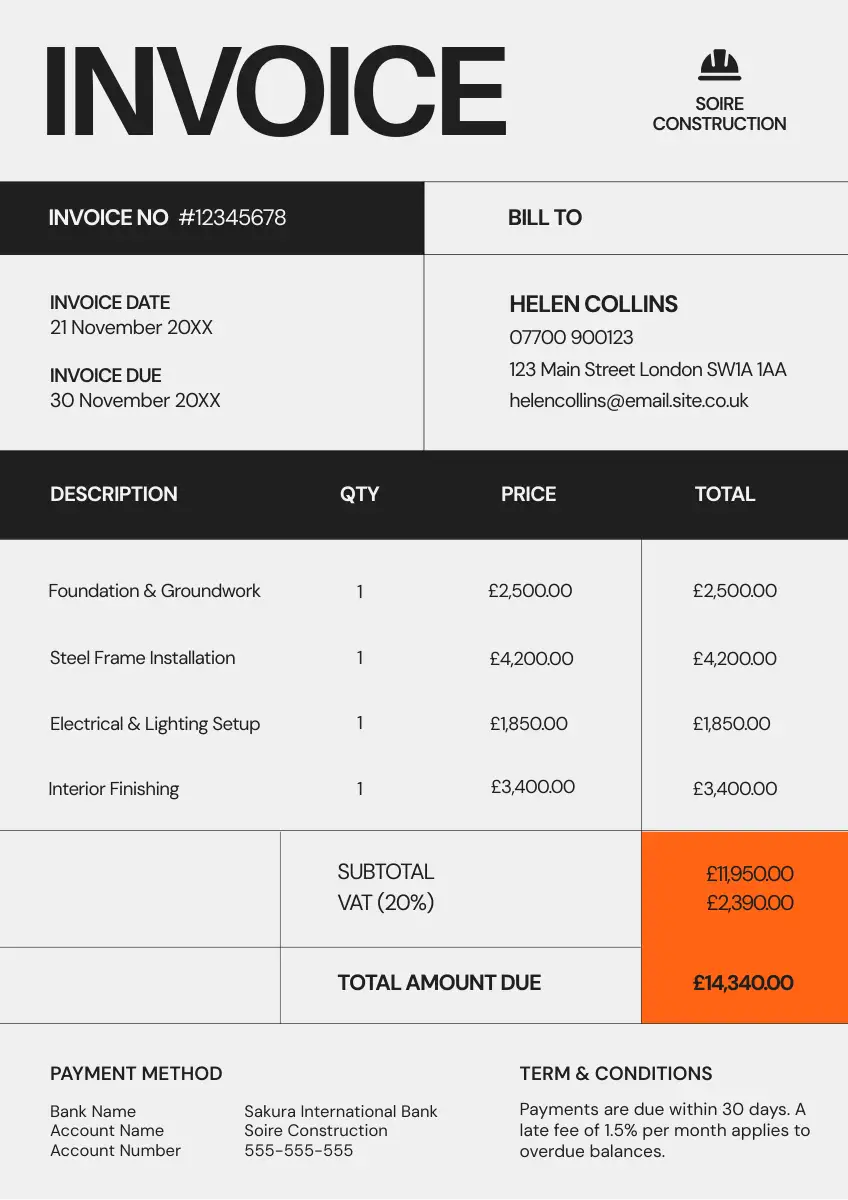Click the address 123 Main Street London
The height and width of the screenshot is (1200, 848).
pos(647,370)
